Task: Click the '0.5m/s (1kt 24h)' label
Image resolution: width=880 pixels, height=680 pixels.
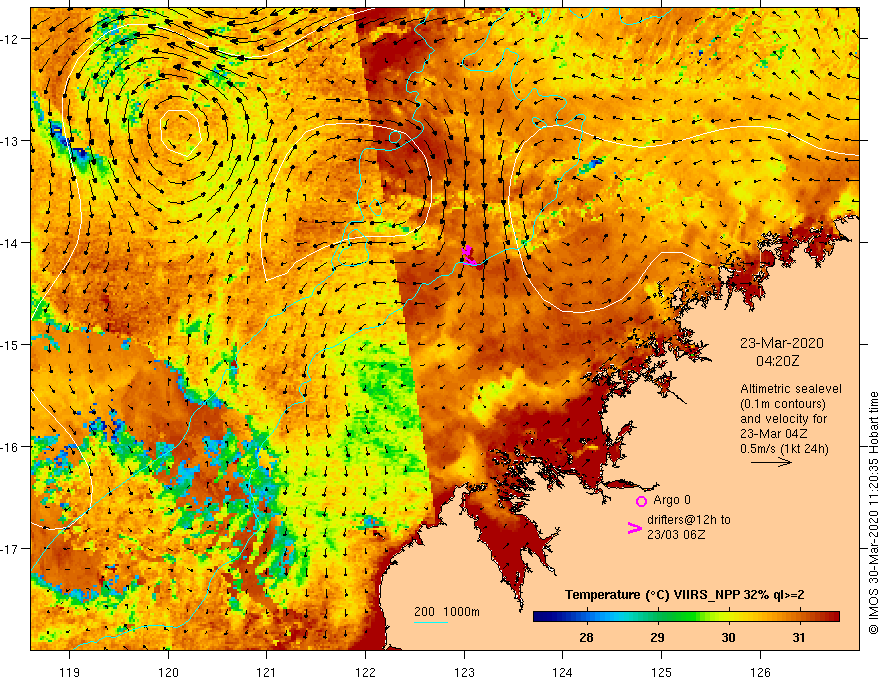Action: point(784,449)
